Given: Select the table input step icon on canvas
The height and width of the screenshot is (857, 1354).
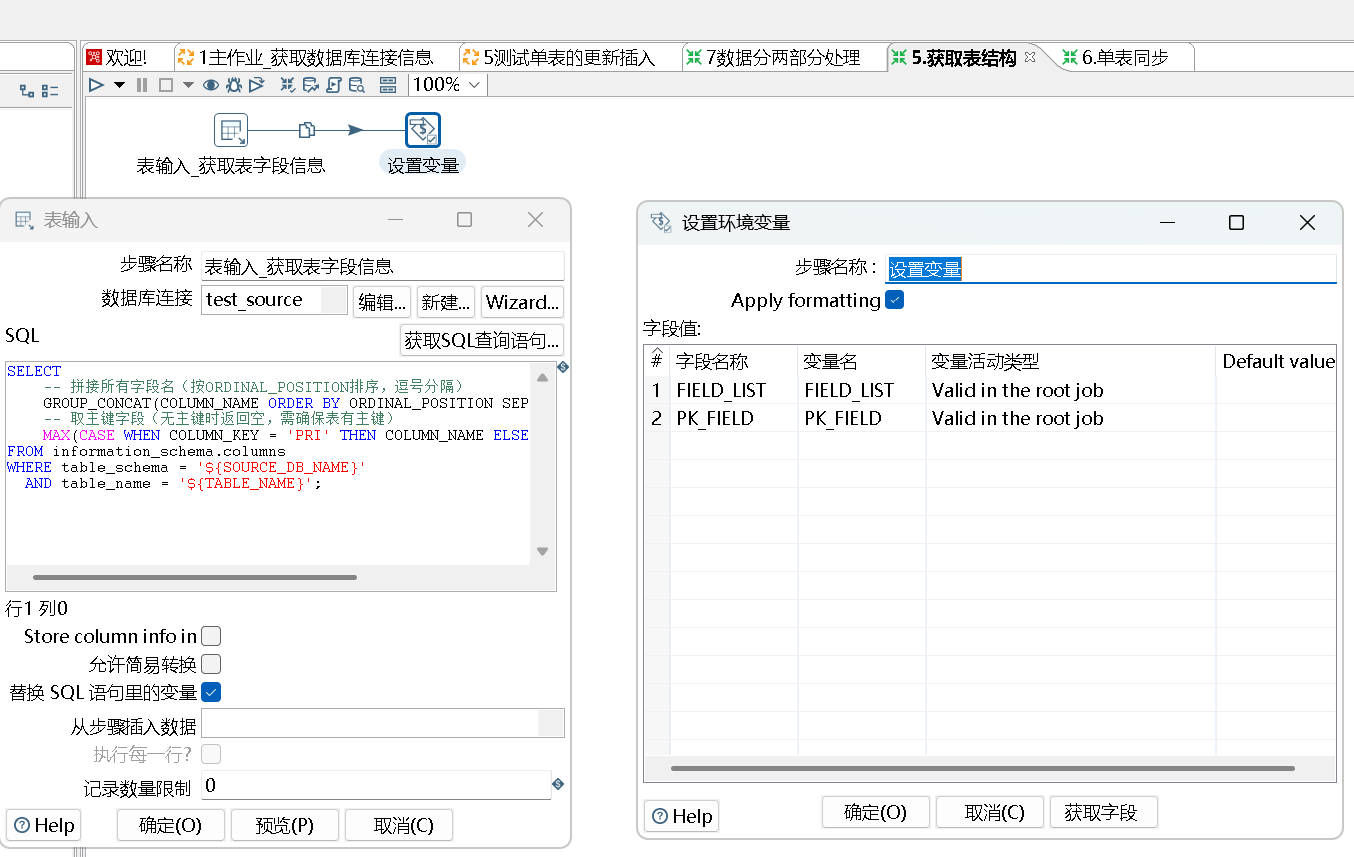Looking at the screenshot, I should pyautogui.click(x=231, y=130).
